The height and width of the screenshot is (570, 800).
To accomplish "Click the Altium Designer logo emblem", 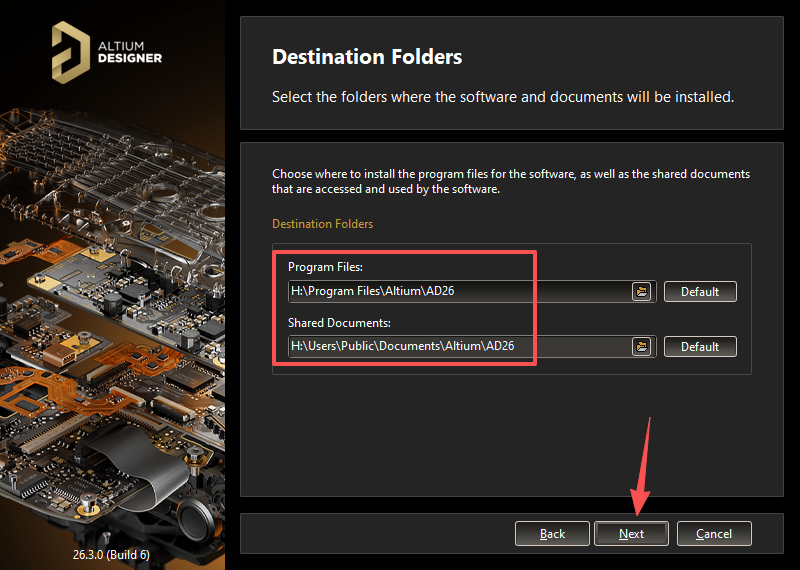I will 71,50.
